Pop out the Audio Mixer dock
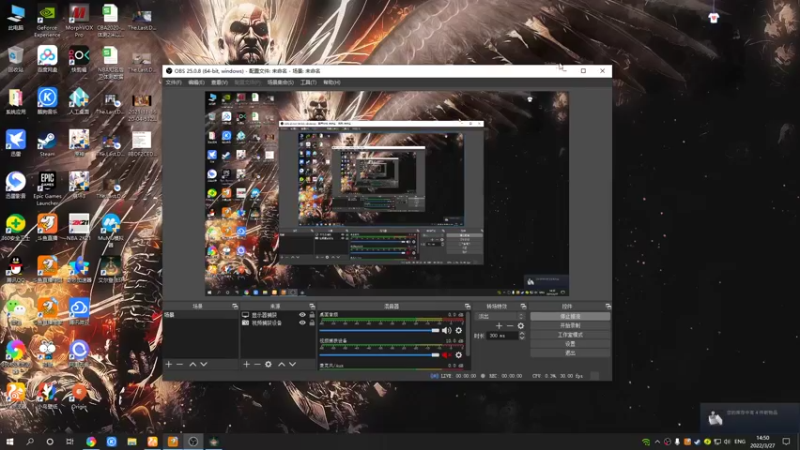 click(x=467, y=306)
